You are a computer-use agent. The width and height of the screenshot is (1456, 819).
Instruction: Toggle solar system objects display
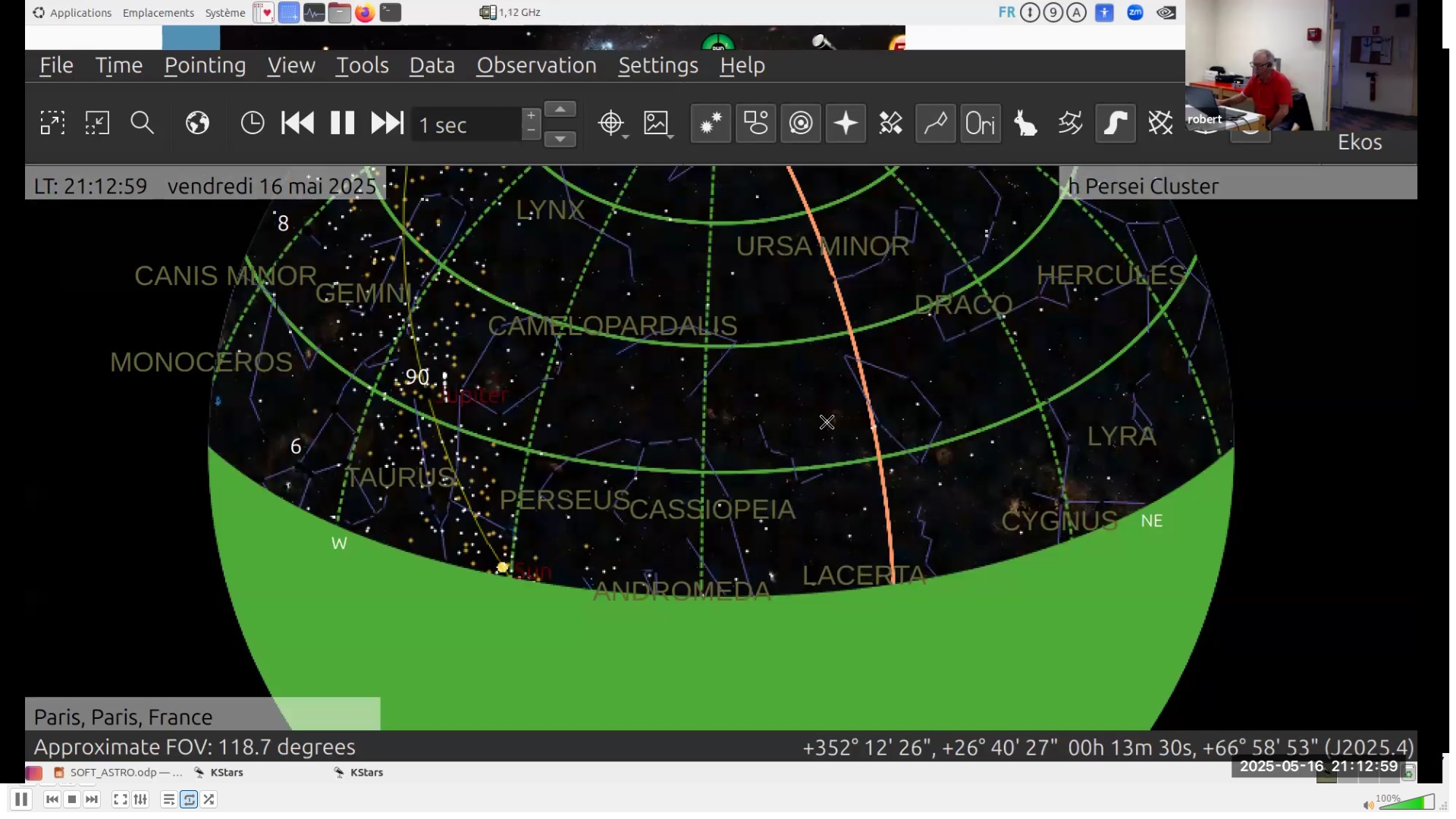(x=801, y=123)
